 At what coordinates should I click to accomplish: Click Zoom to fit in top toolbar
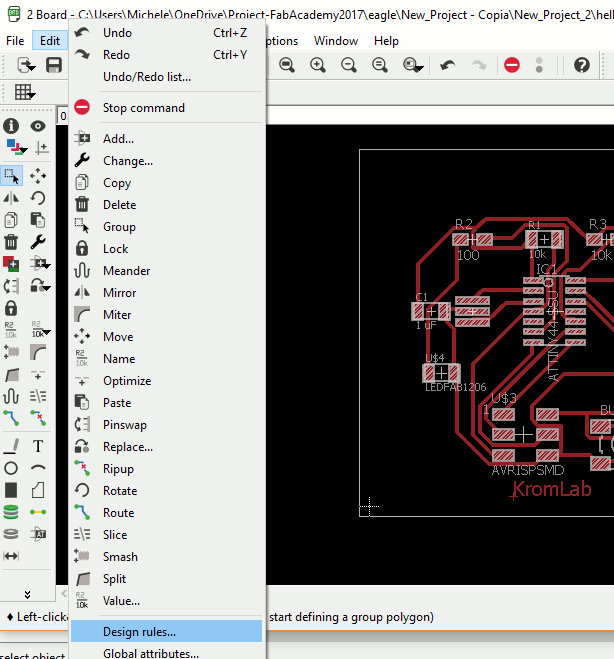(x=287, y=65)
